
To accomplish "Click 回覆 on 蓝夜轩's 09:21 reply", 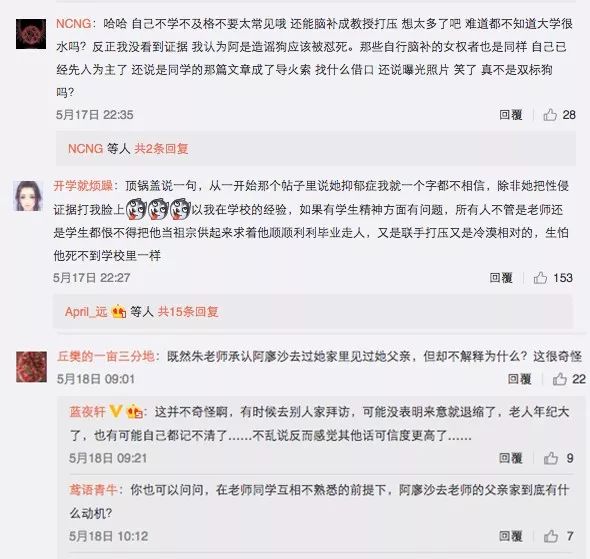I will point(511,458).
